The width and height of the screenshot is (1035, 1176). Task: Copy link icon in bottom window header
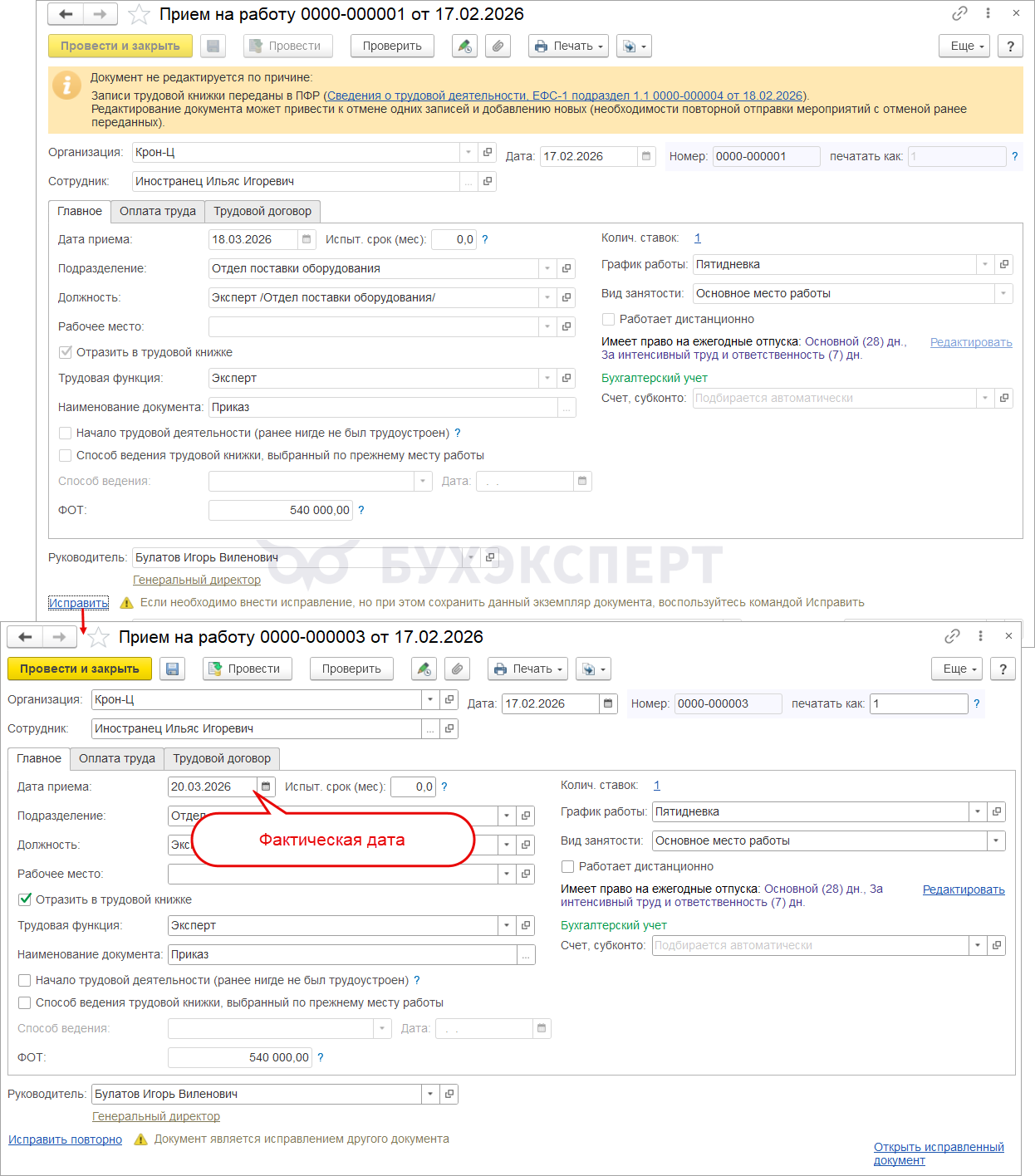[952, 636]
